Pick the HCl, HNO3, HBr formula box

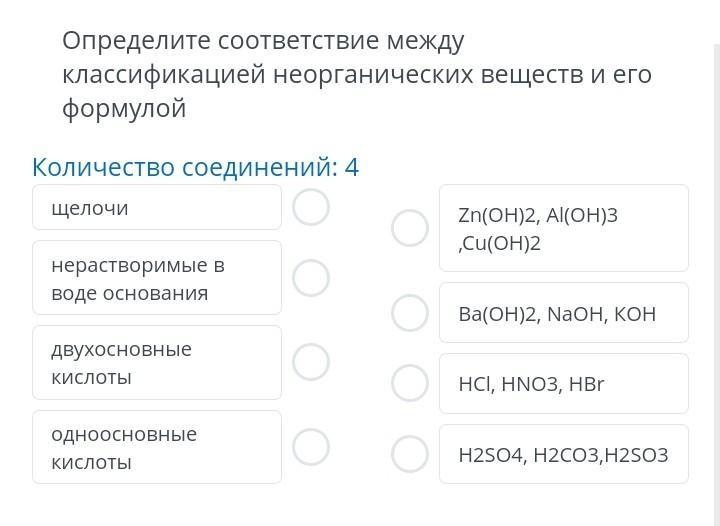(x=563, y=383)
